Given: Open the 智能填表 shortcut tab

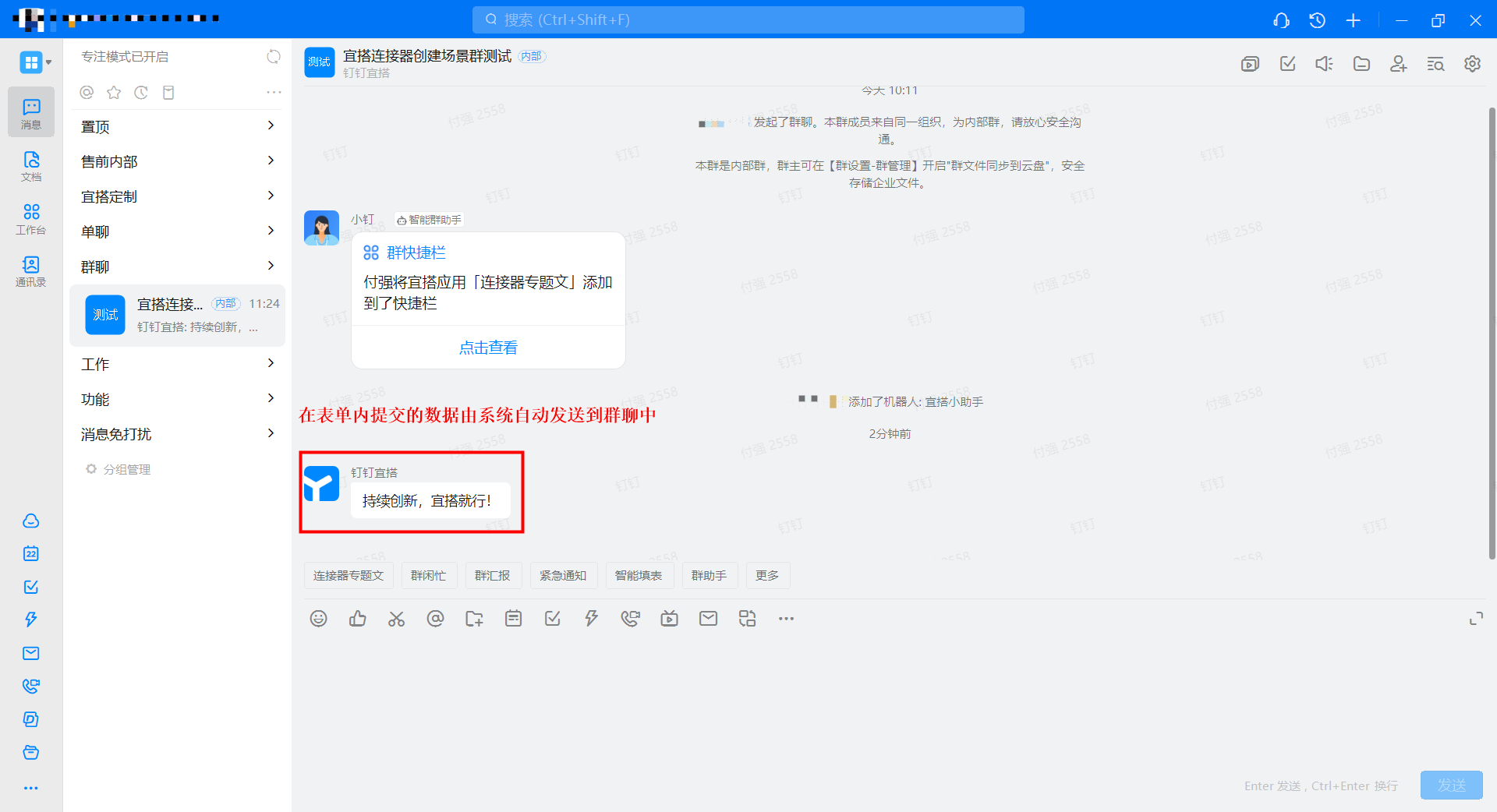Looking at the screenshot, I should 639,575.
